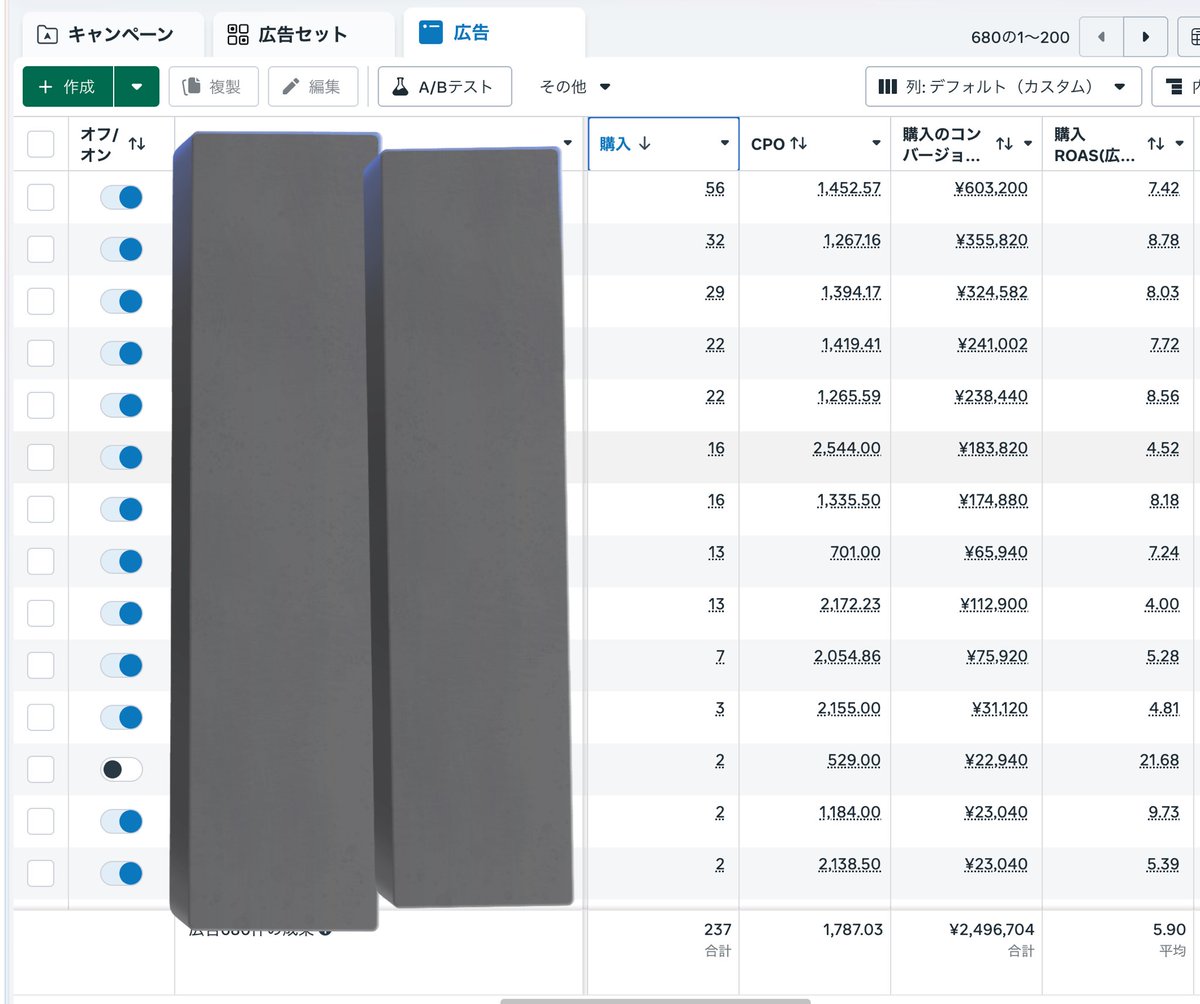The width and height of the screenshot is (1200, 1004).
Task: Sort by CPO column arrows
Action: (799, 144)
